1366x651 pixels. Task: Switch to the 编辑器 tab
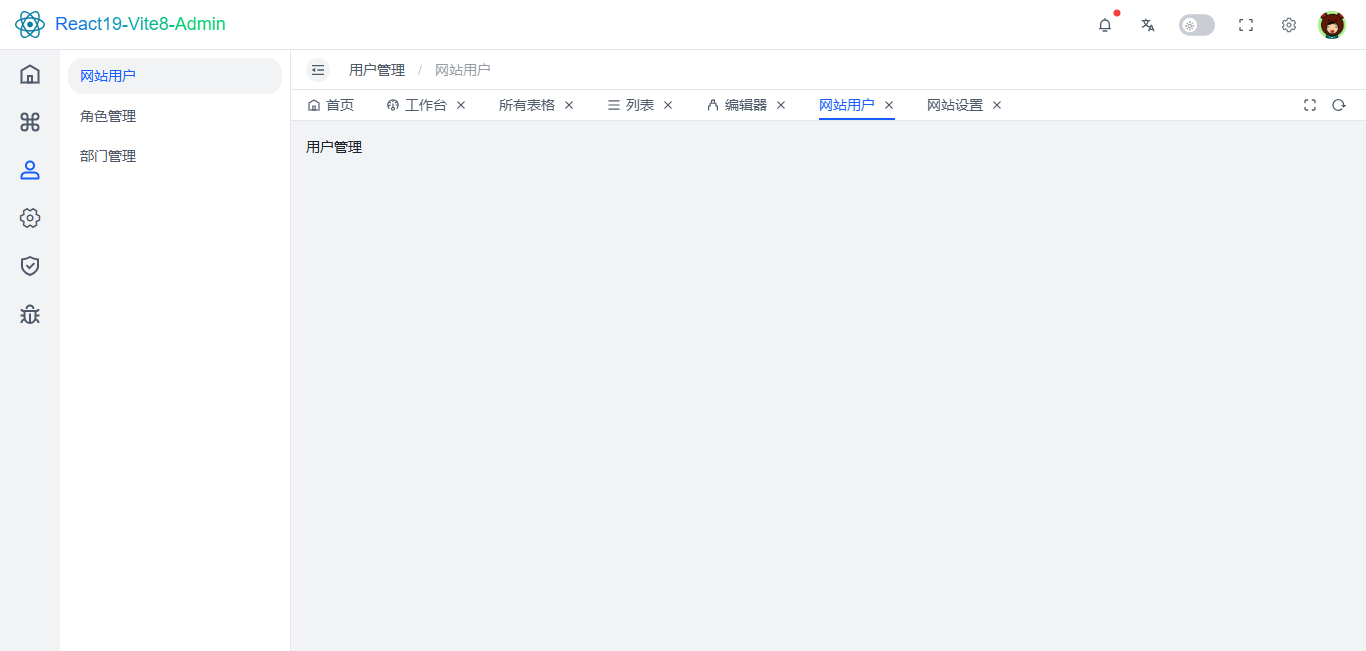pyautogui.click(x=737, y=105)
